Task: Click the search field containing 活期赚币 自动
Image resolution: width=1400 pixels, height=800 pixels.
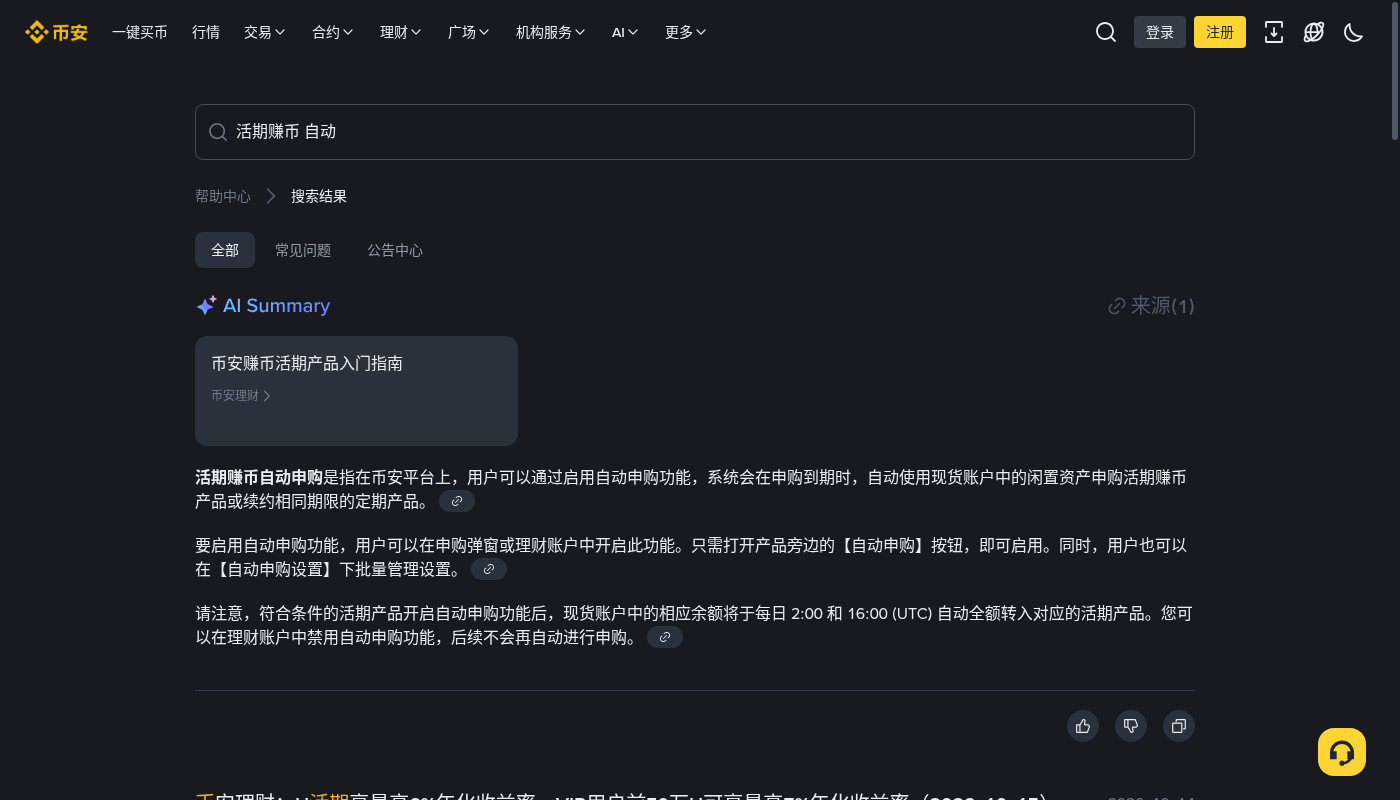Action: click(695, 132)
